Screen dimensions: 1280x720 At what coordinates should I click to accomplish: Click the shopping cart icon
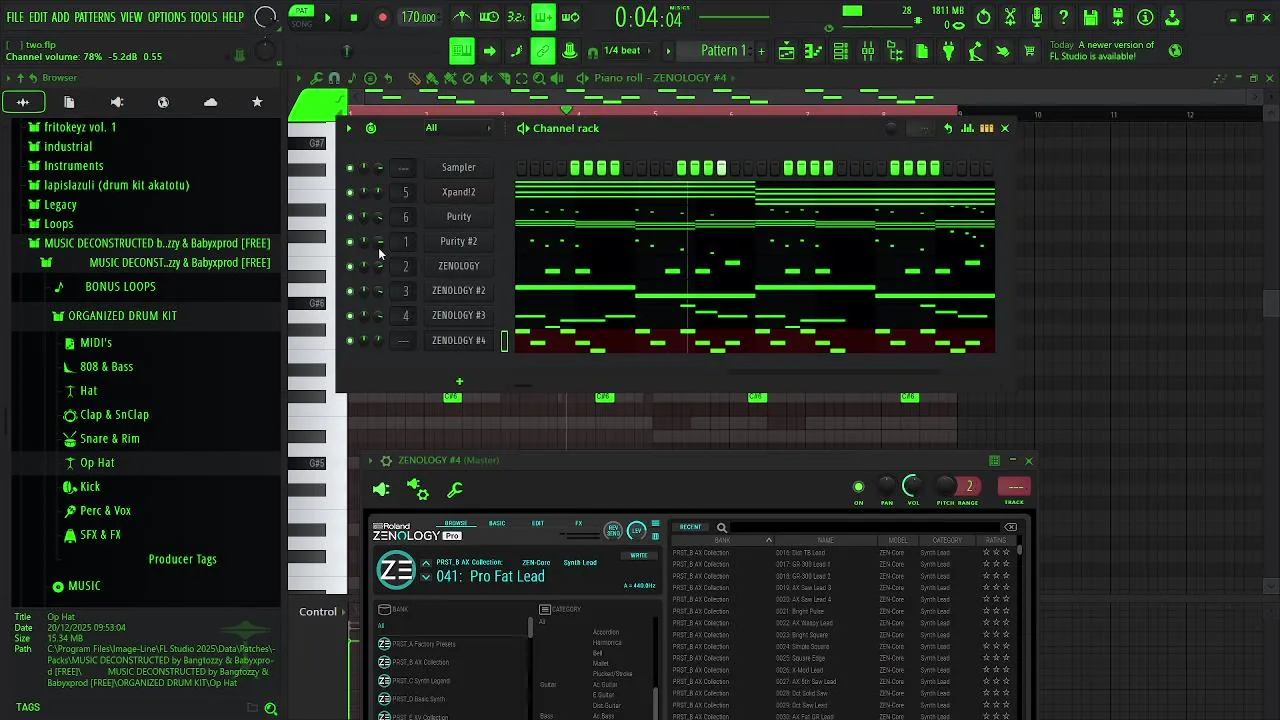coord(1029,51)
